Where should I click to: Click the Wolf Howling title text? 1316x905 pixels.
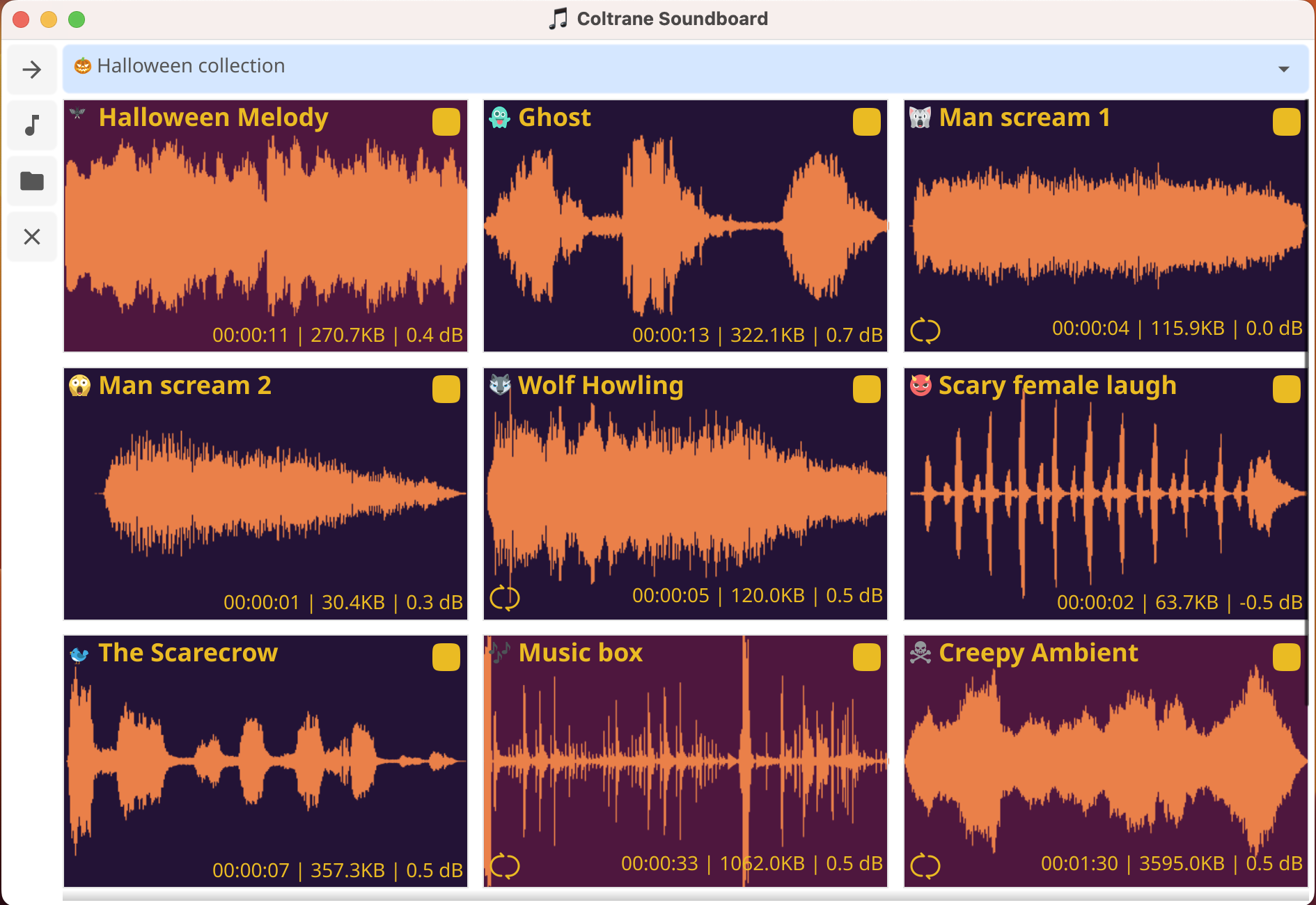pyautogui.click(x=600, y=385)
